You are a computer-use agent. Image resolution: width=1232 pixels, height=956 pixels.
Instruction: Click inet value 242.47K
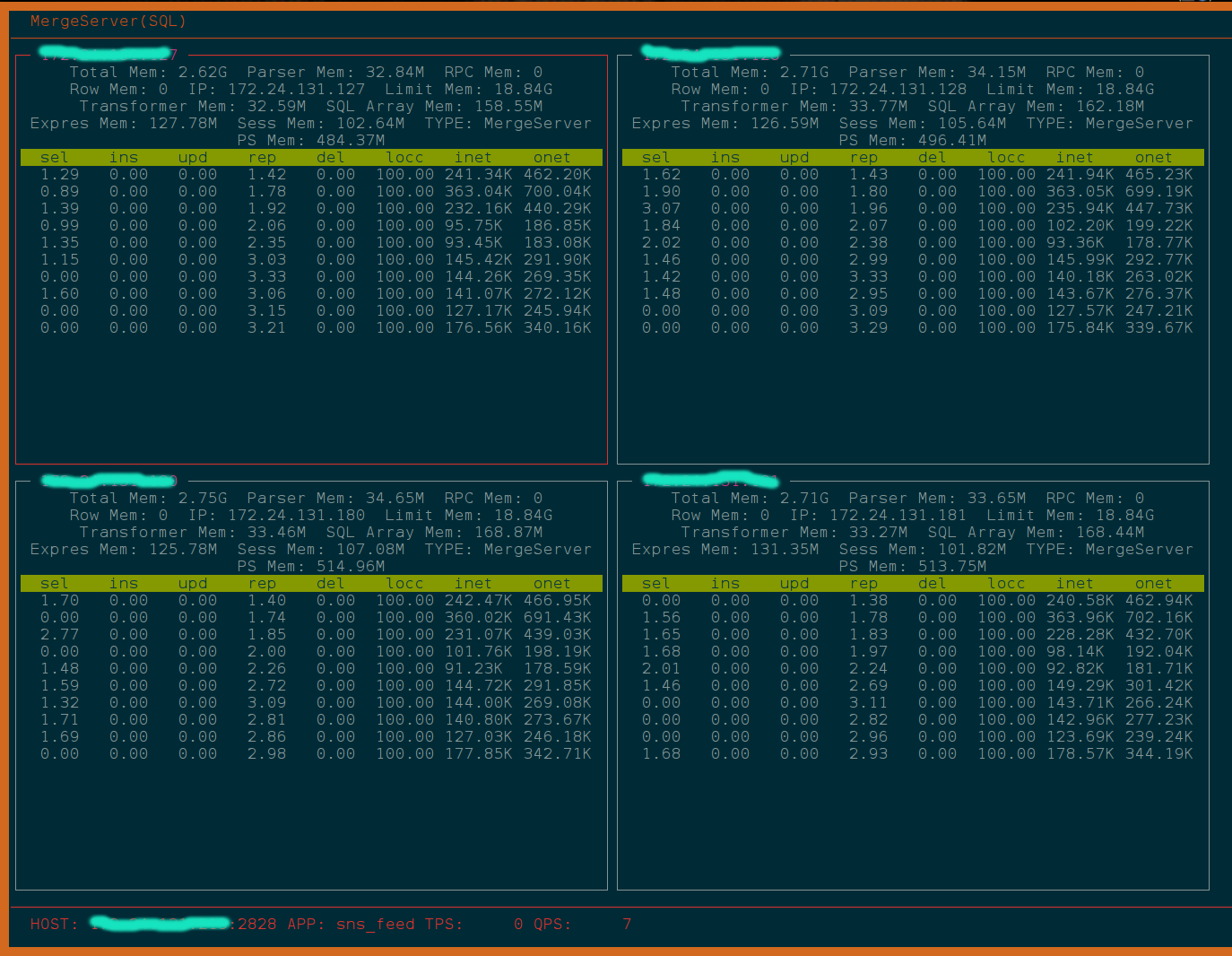479,600
